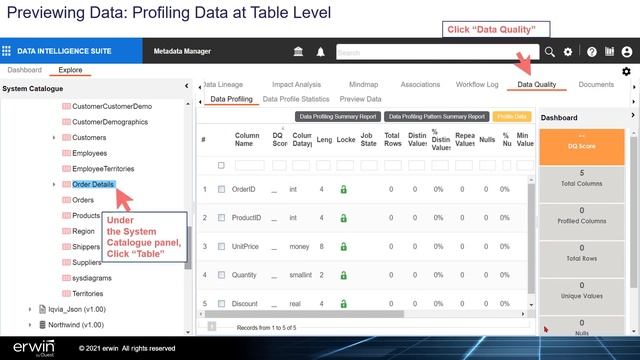640x360 pixels.
Task: Focus the Column Name filter field
Action: [x=249, y=165]
